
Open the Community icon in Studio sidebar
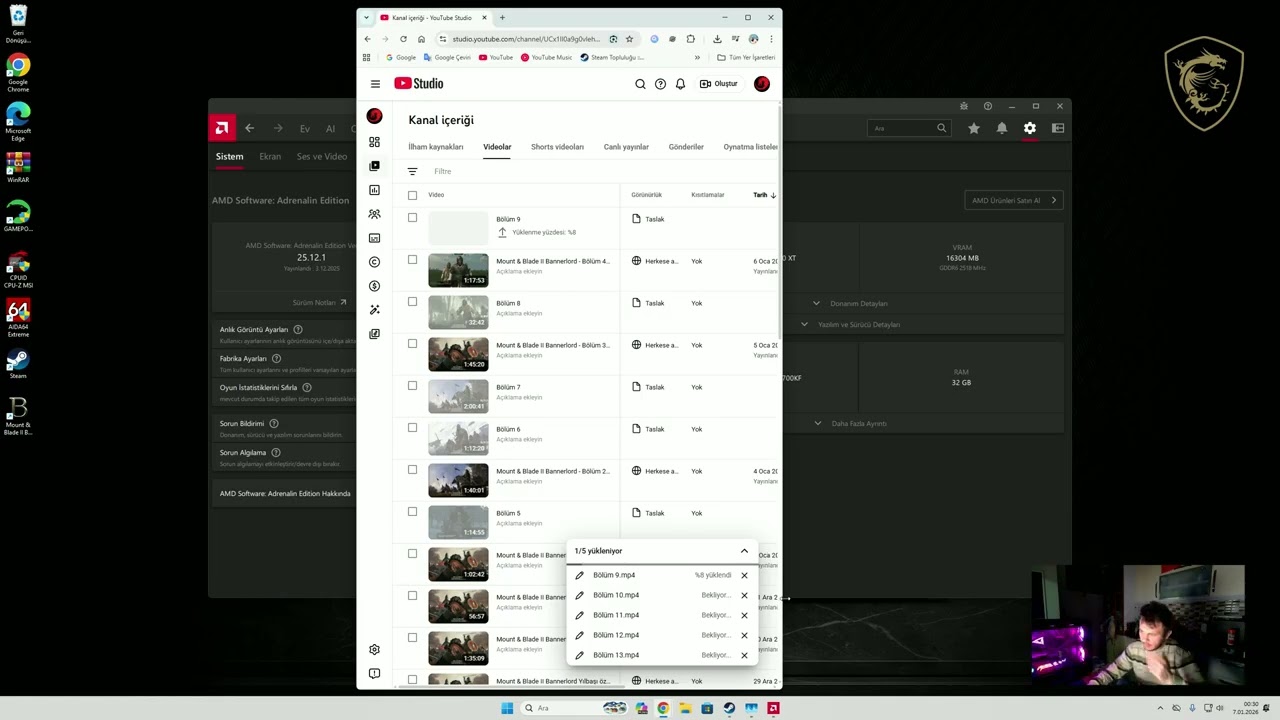(x=374, y=214)
